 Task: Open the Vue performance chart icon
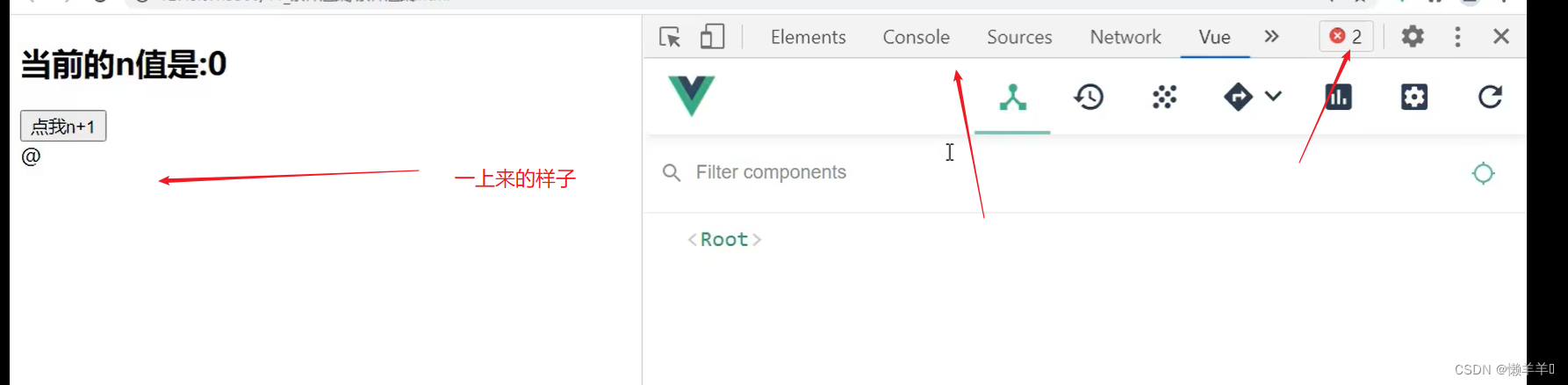pos(1338,97)
